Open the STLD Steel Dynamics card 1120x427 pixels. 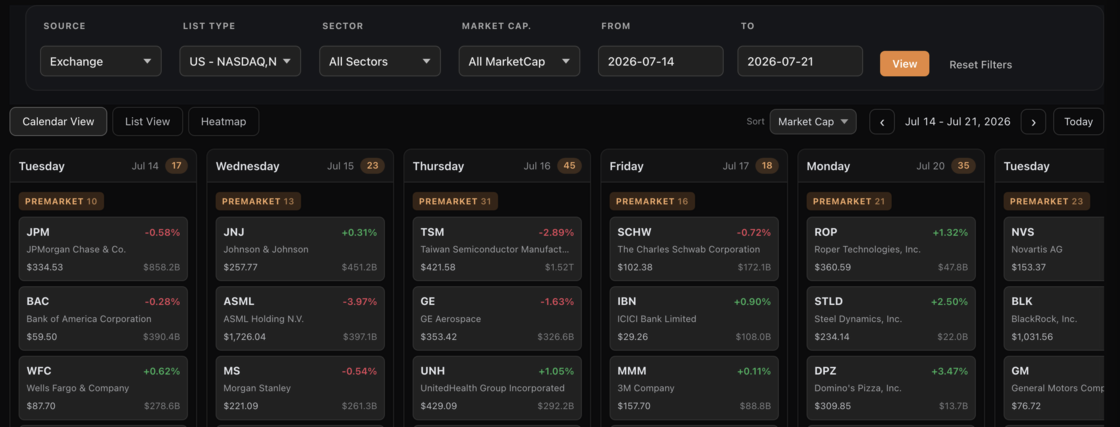(891, 318)
